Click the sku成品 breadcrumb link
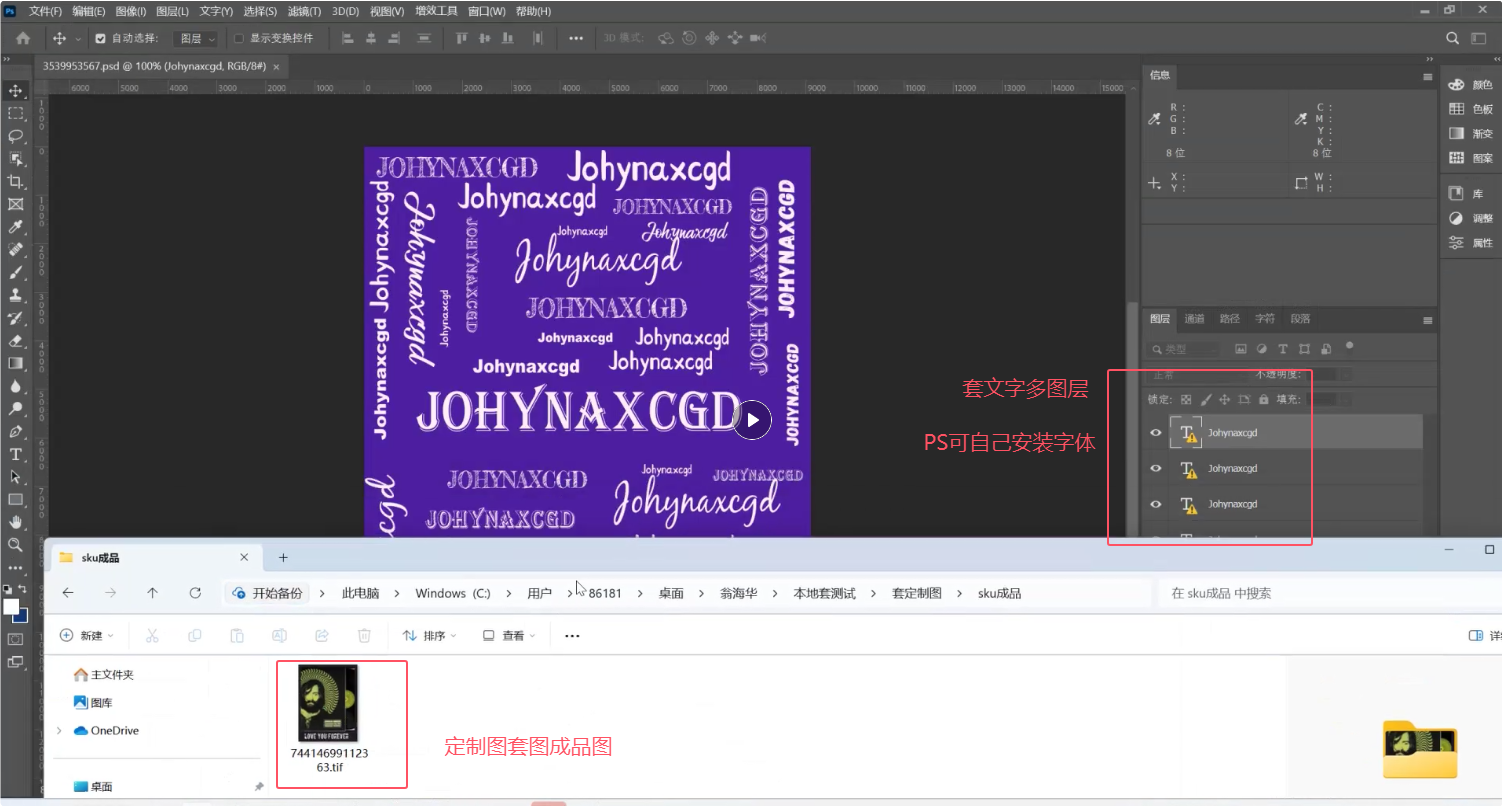Screen dimensions: 1502x806 (998, 592)
